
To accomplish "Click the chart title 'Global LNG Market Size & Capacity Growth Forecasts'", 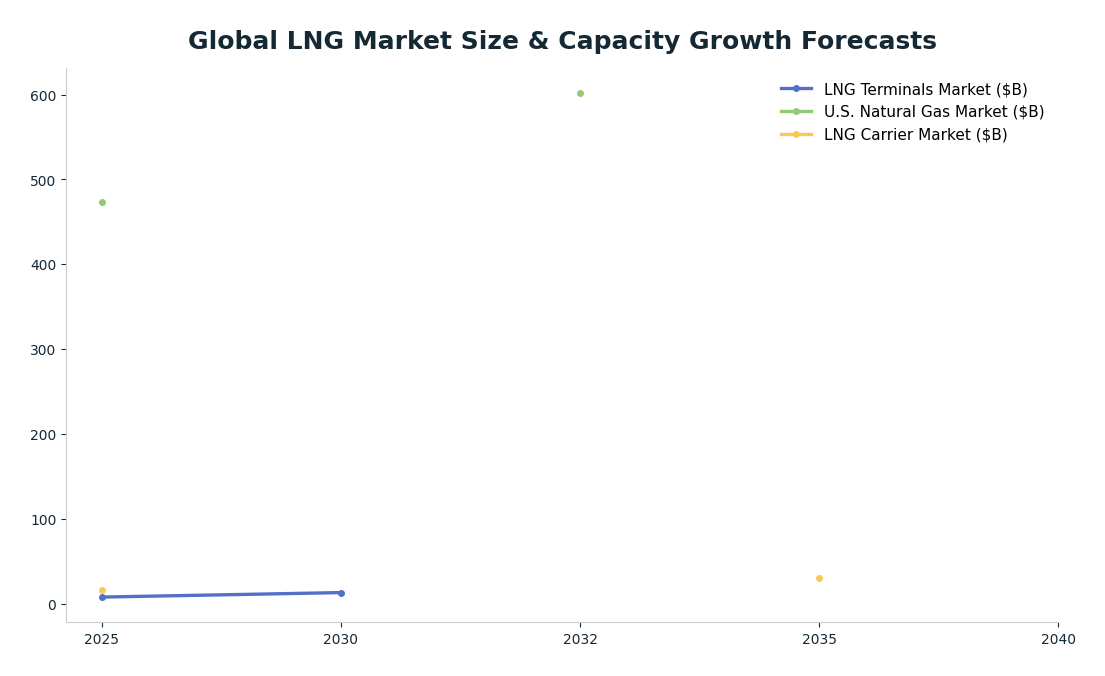I will point(562,41).
